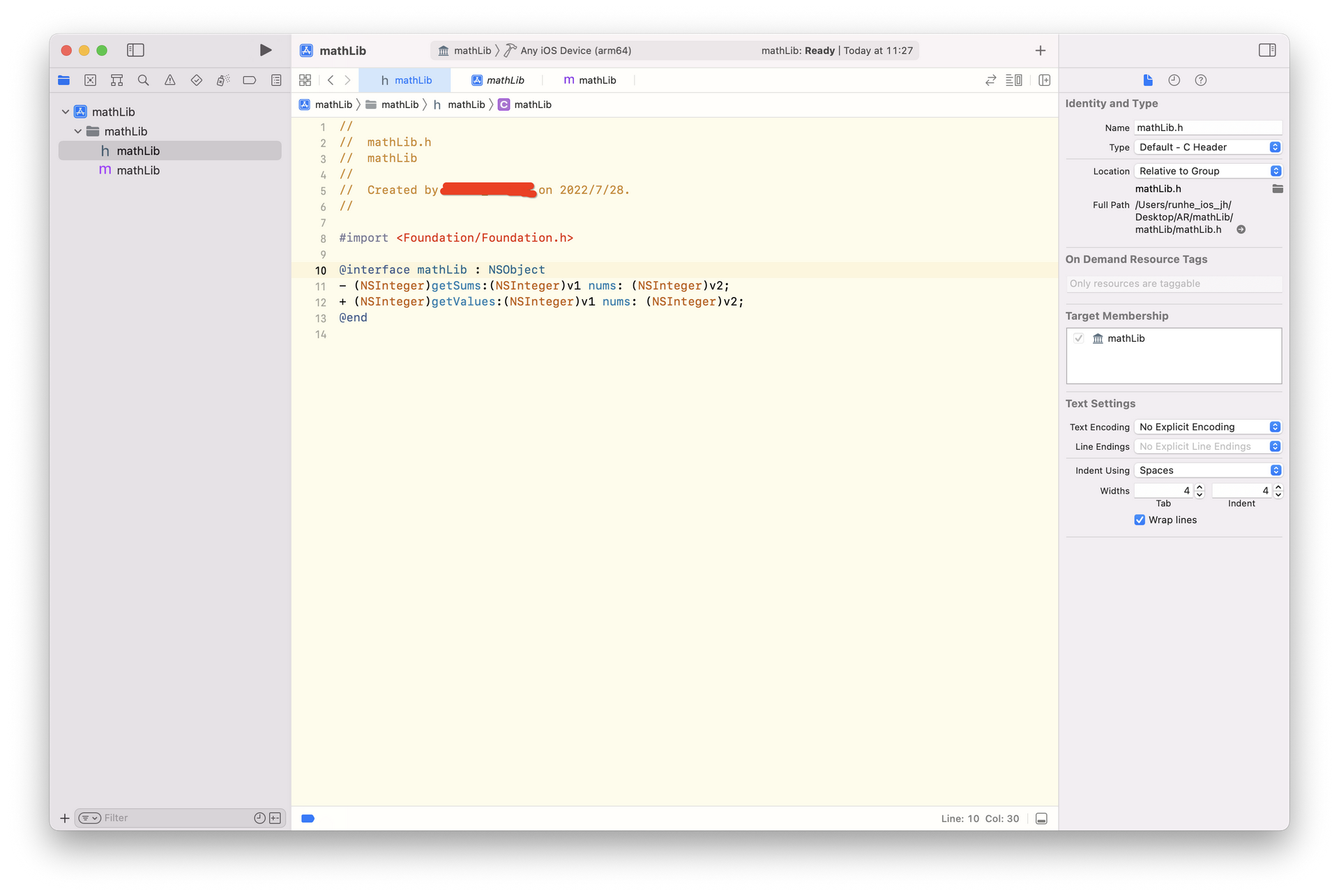Collapse the mathLib folder group
Viewport: 1339px width, 896px height.
[78, 131]
